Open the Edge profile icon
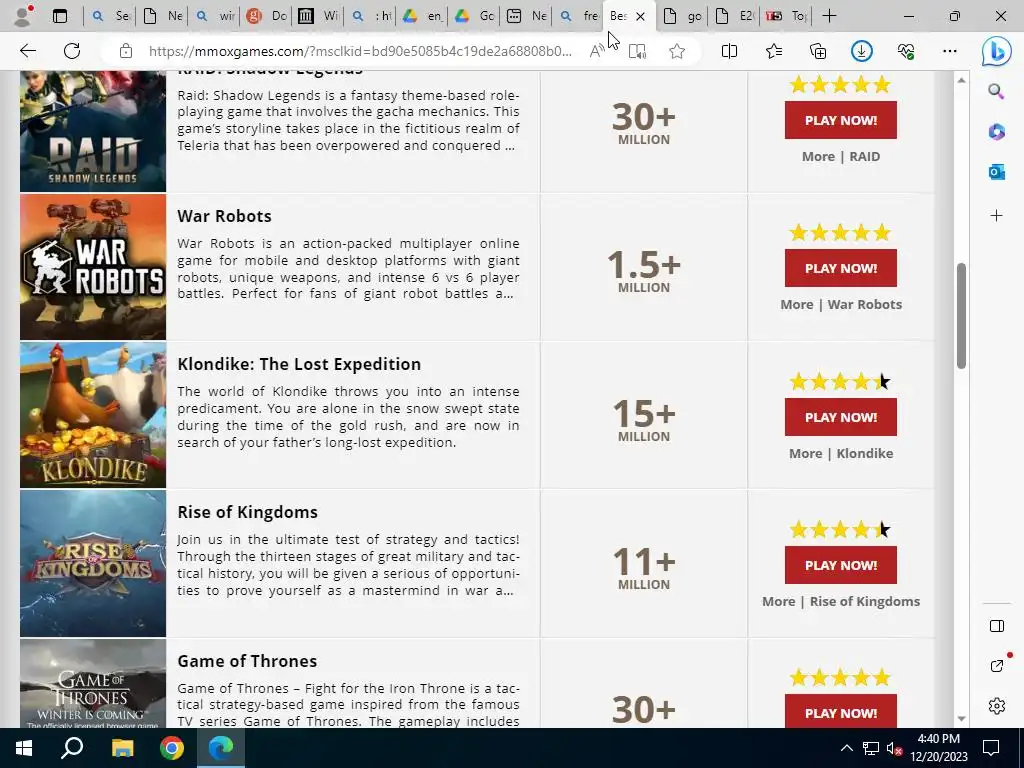The height and width of the screenshot is (768, 1024). pos(23,16)
